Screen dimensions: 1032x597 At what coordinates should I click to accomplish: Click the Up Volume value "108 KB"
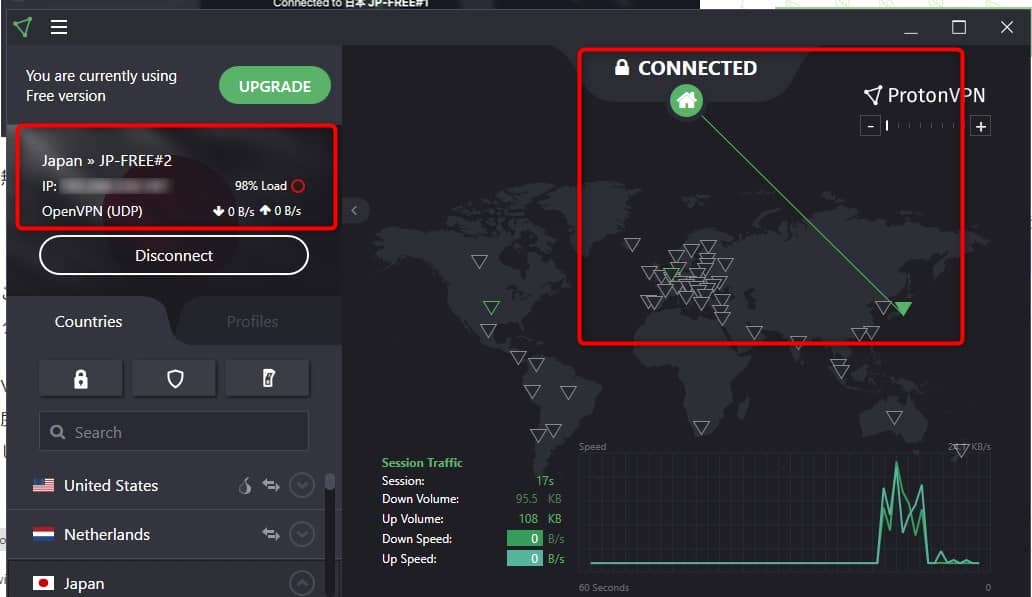540,519
